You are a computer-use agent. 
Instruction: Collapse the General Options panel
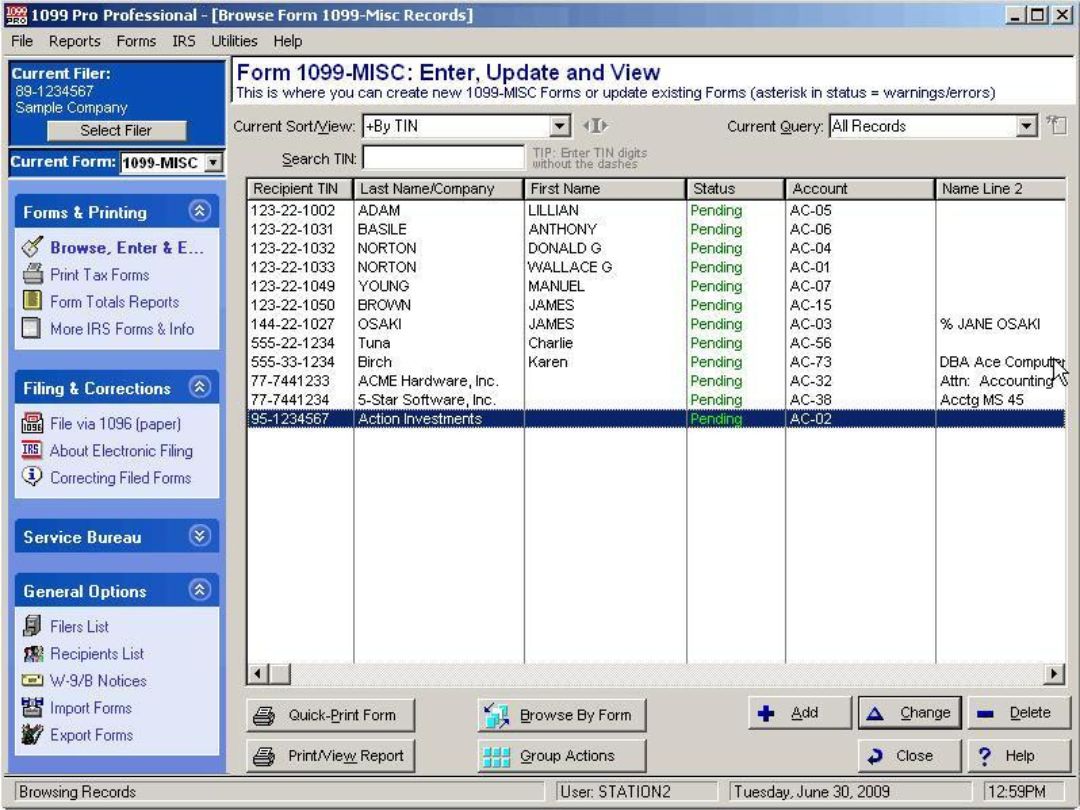point(200,590)
